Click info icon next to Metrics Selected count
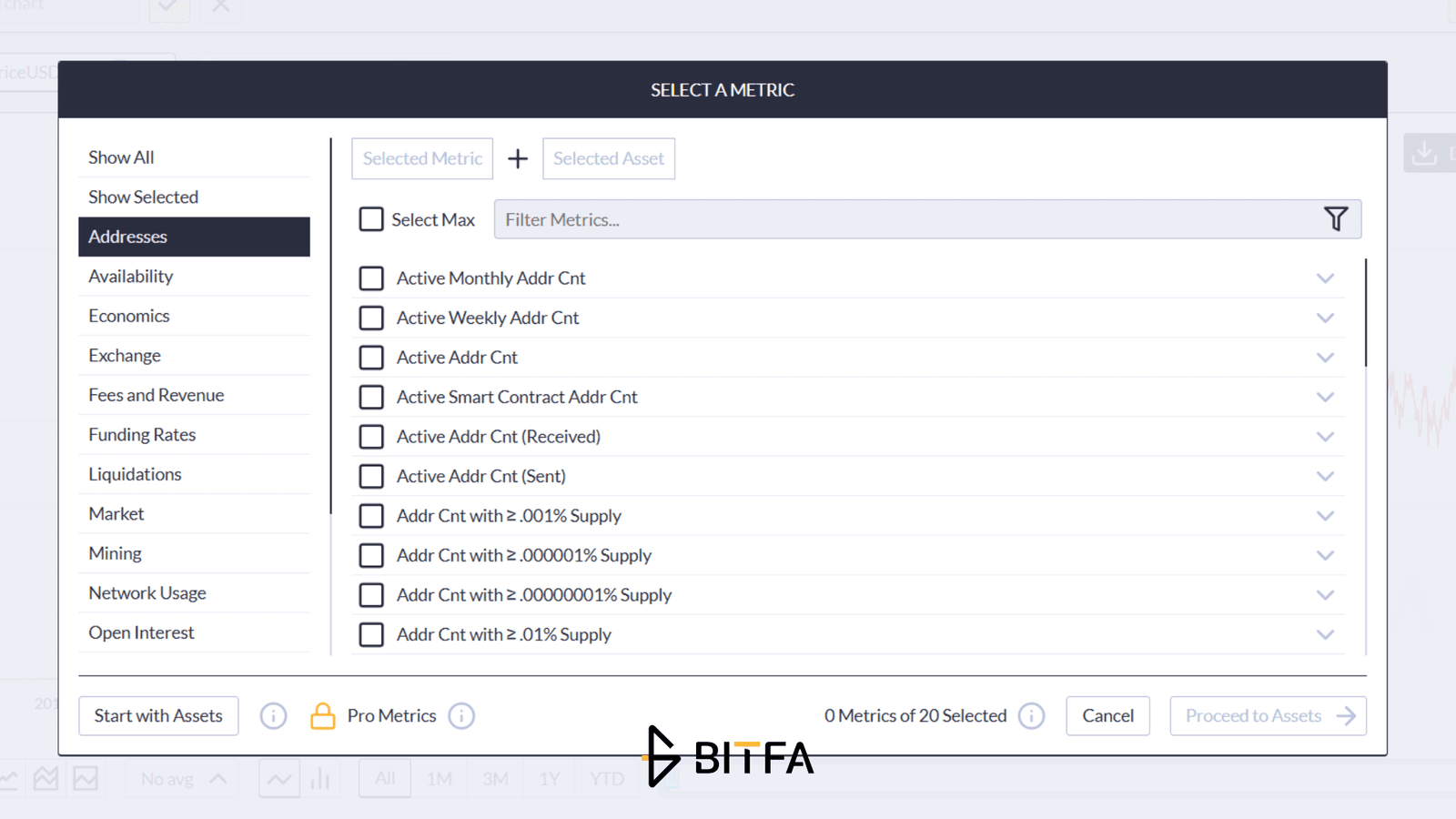Screen dimensions: 1456x819 (x=1031, y=716)
